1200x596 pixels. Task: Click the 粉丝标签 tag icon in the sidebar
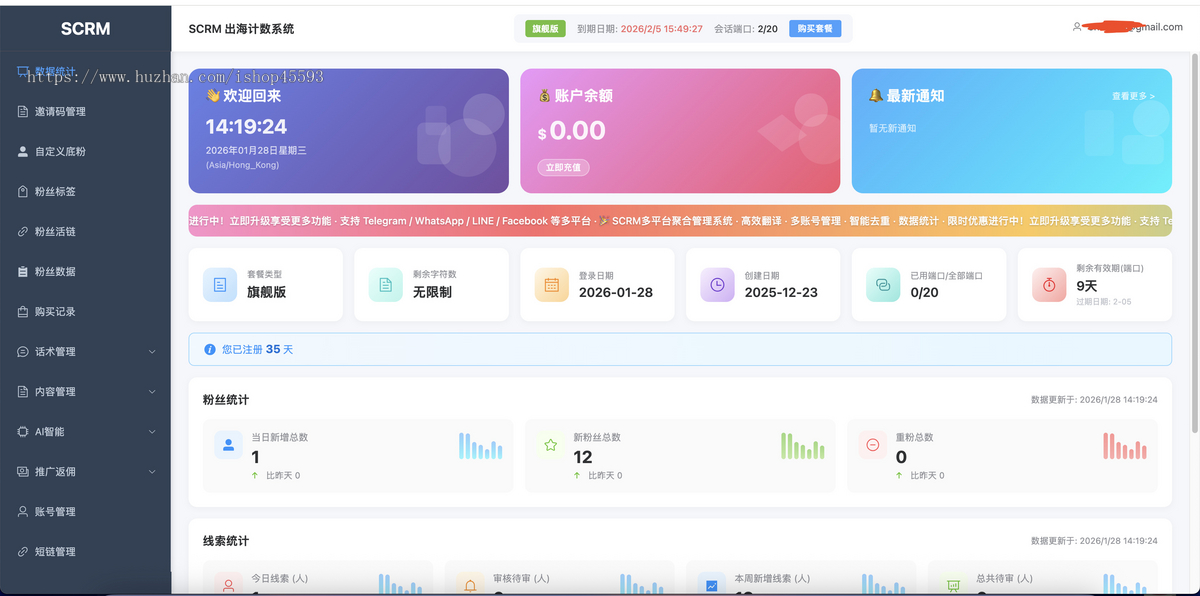click(23, 192)
